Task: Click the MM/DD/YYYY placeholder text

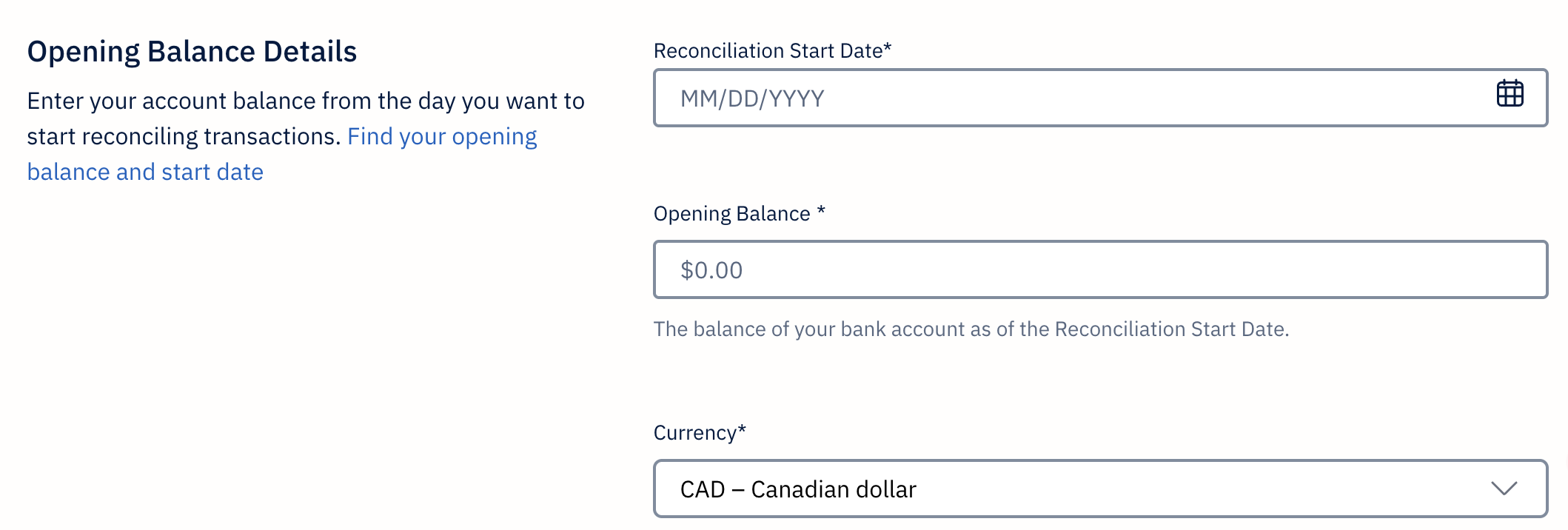Action: pyautogui.click(x=752, y=98)
